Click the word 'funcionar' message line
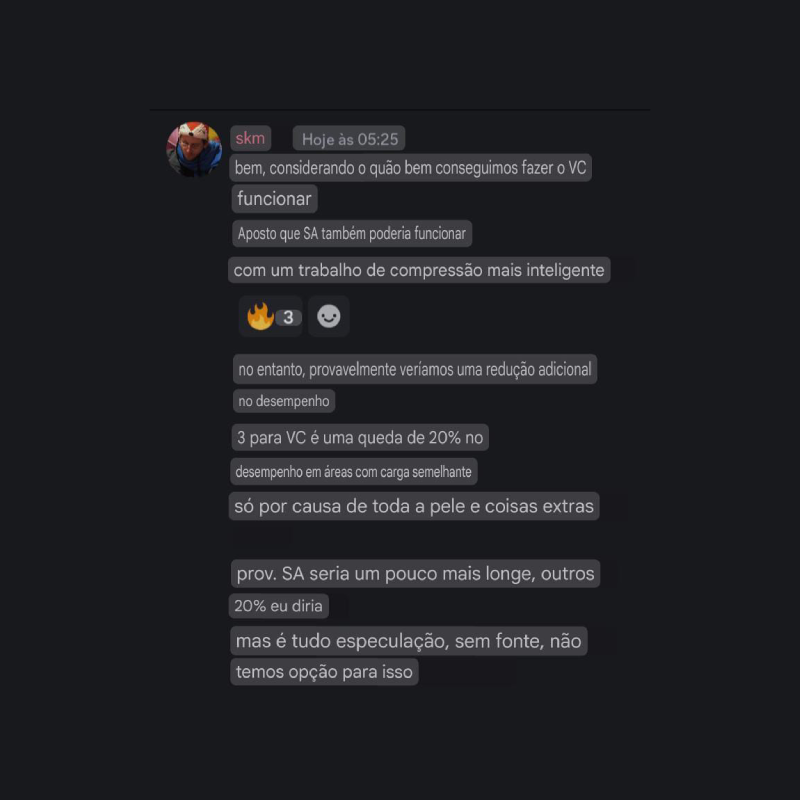The image size is (800, 800). (x=274, y=198)
